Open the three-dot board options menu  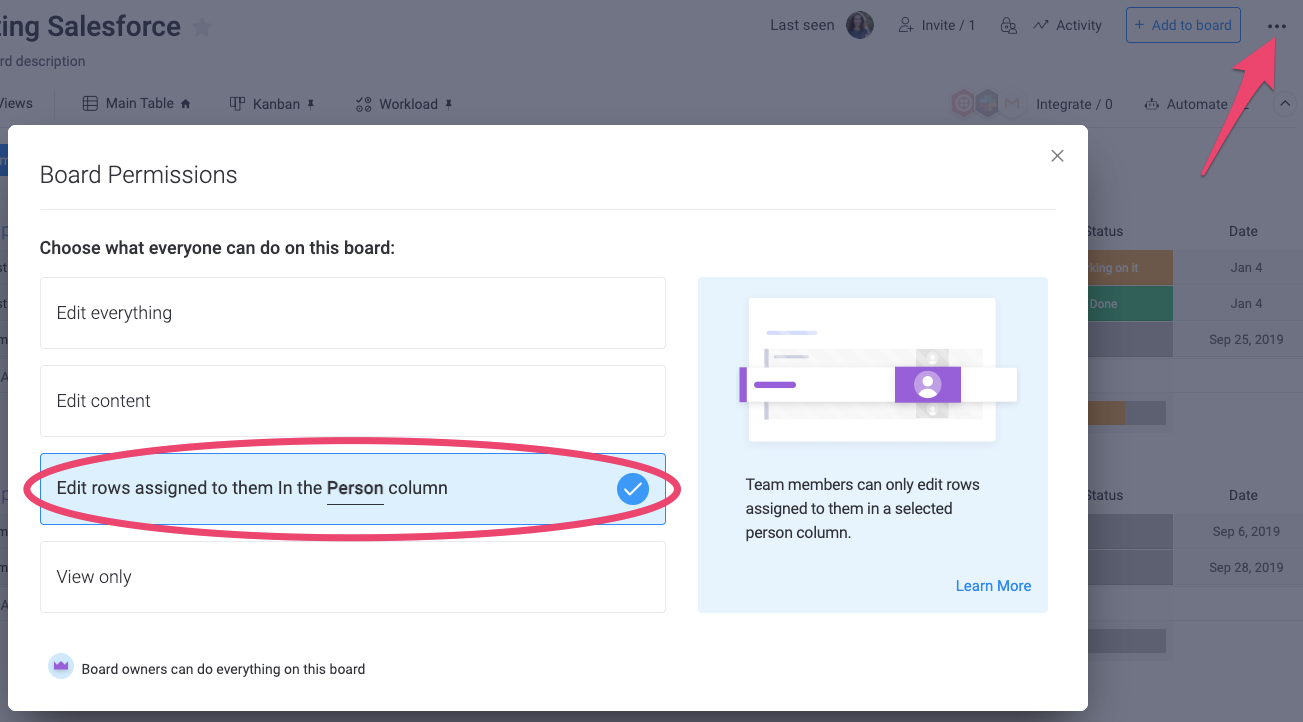pyautogui.click(x=1276, y=27)
